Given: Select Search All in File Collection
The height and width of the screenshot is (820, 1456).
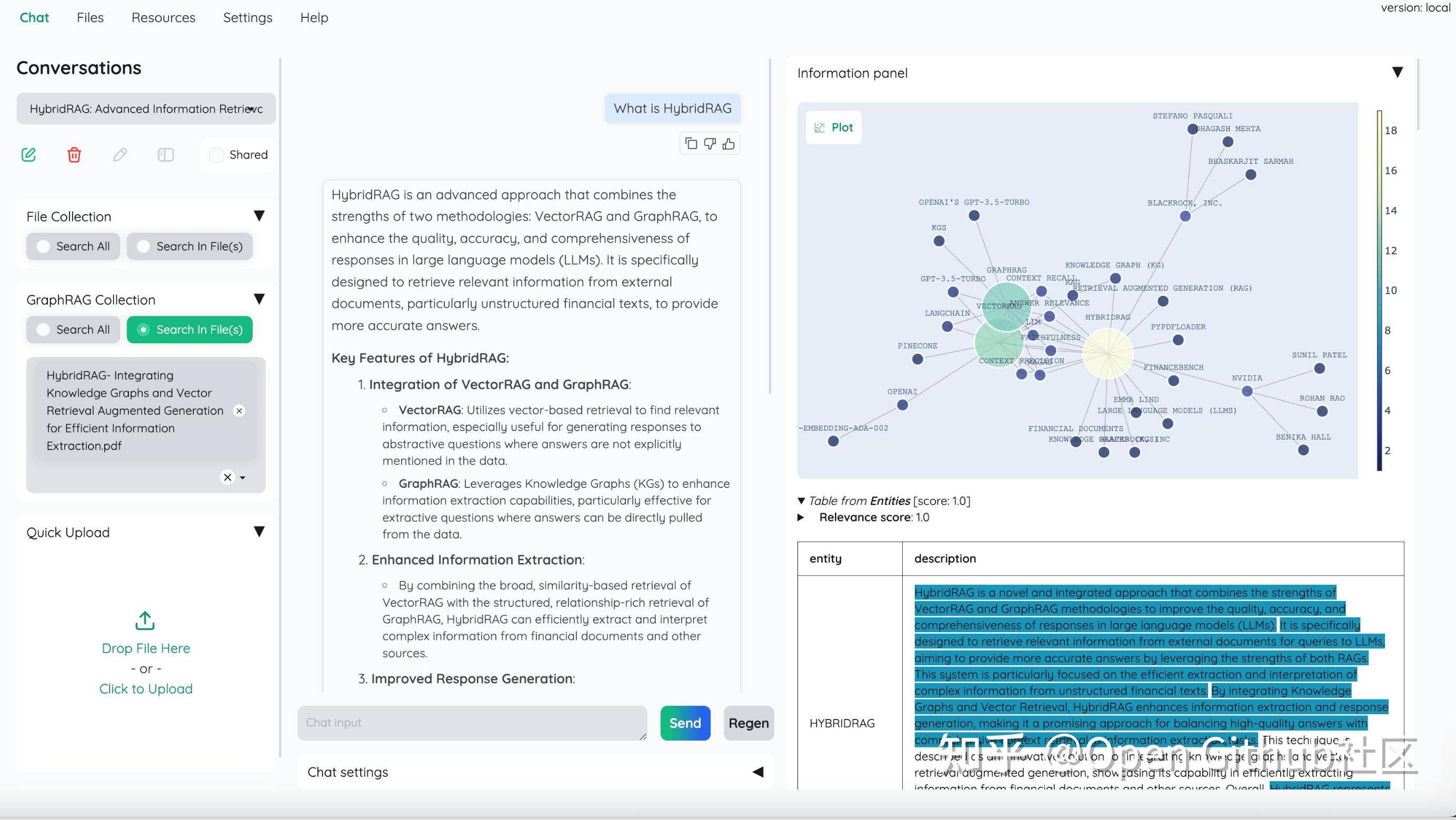Looking at the screenshot, I should click(73, 246).
